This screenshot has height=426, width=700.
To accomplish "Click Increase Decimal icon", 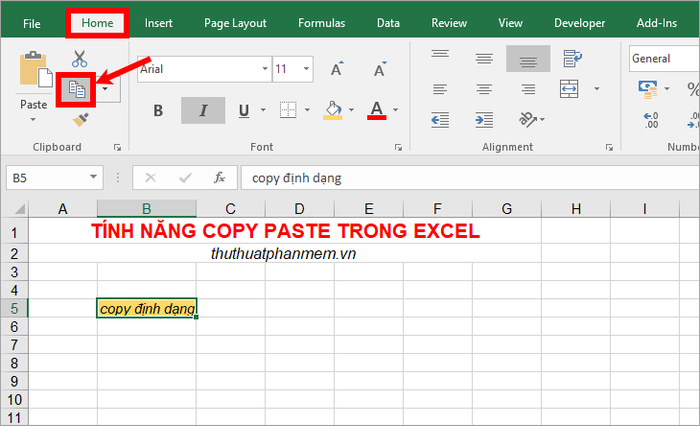I will 651,120.
